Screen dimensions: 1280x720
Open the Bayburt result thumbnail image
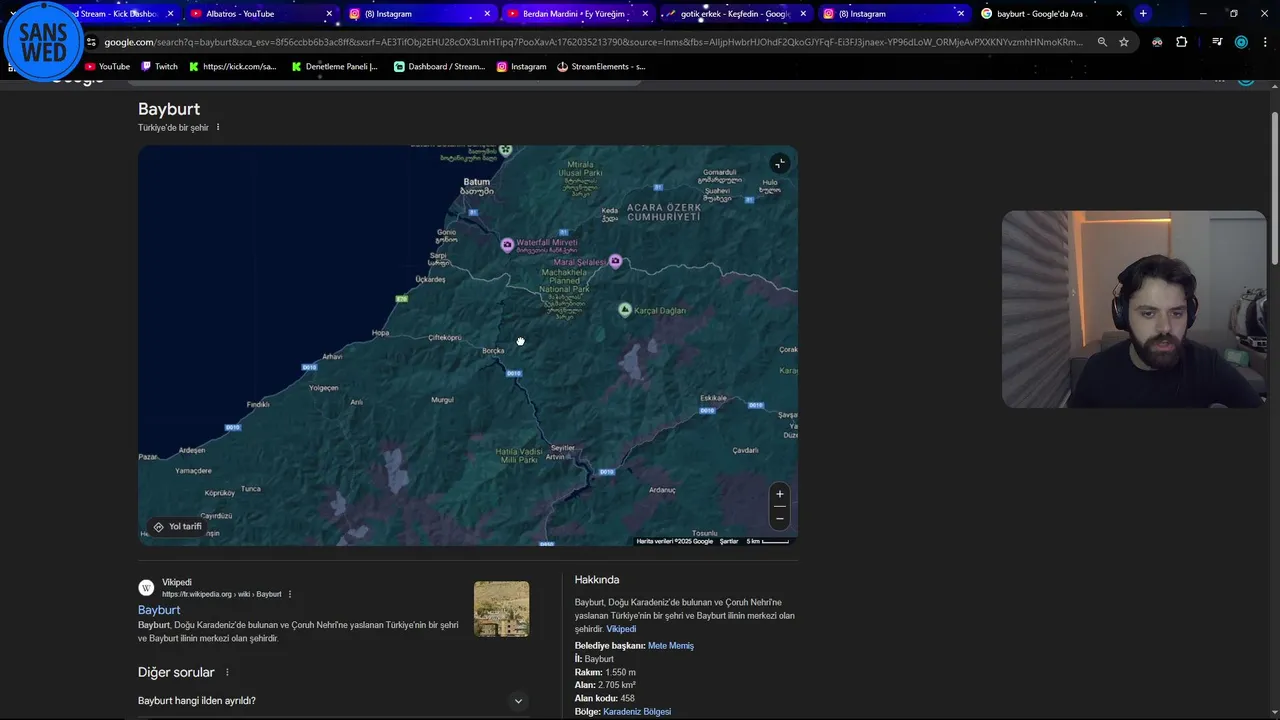[501, 609]
